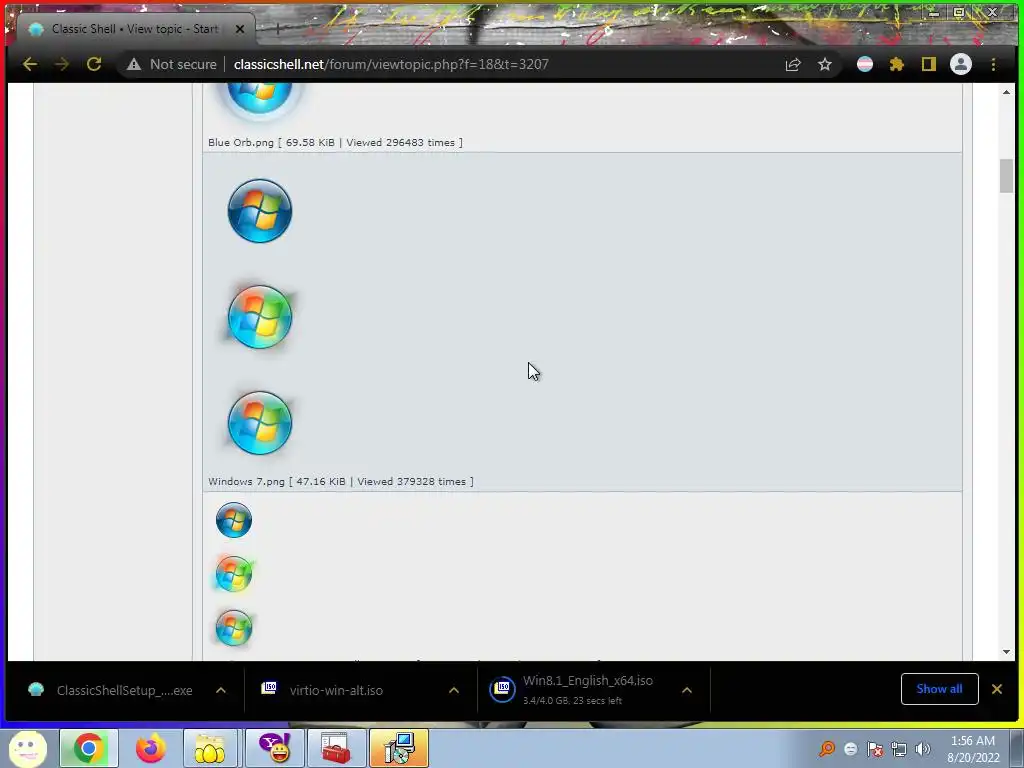Screen dimensions: 1024x768
Task: Click the orange search tray icon
Action: click(x=827, y=748)
